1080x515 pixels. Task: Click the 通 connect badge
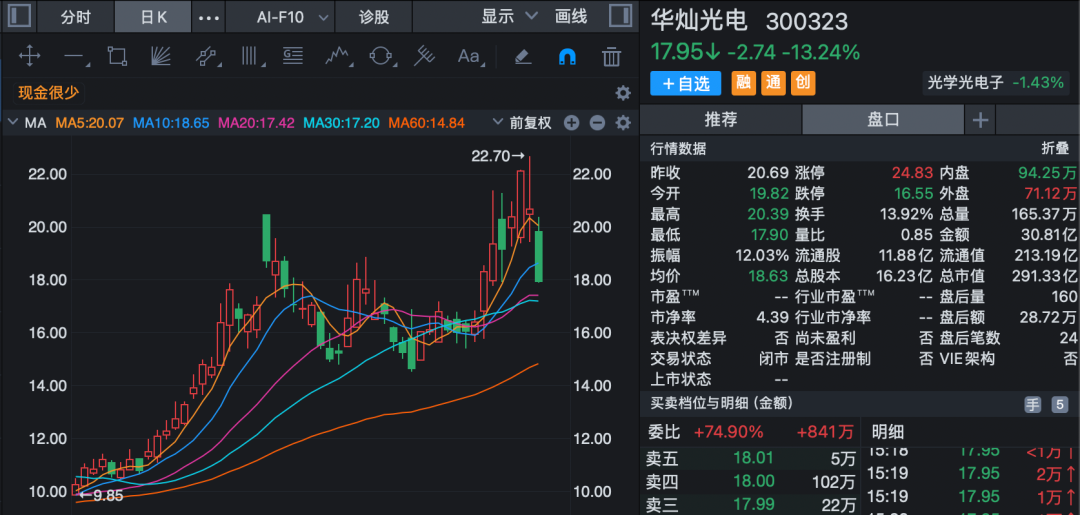(773, 83)
